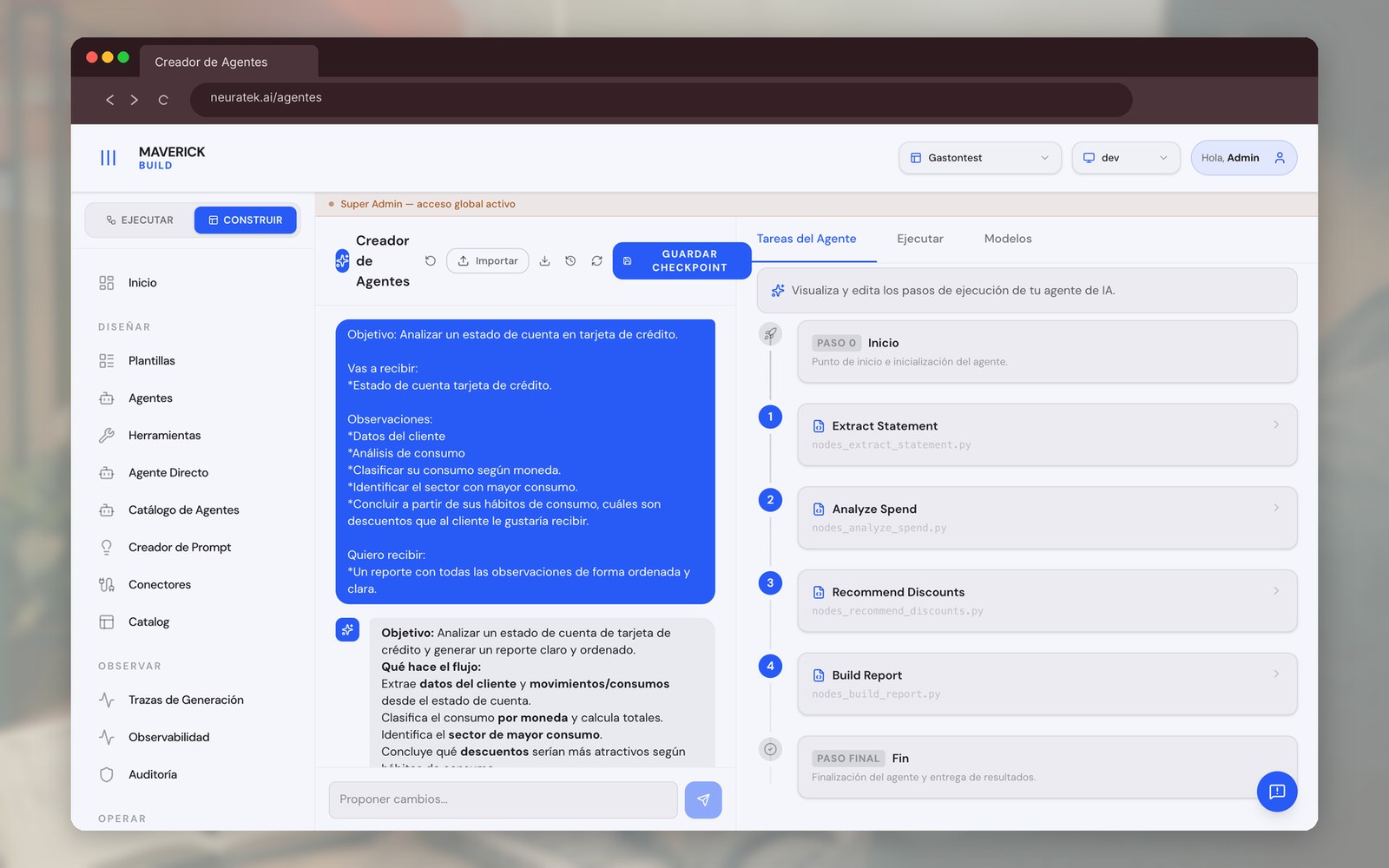Click the nodes_recommend_discounts.py filename
Screen dimensions: 1389x868
(898, 611)
